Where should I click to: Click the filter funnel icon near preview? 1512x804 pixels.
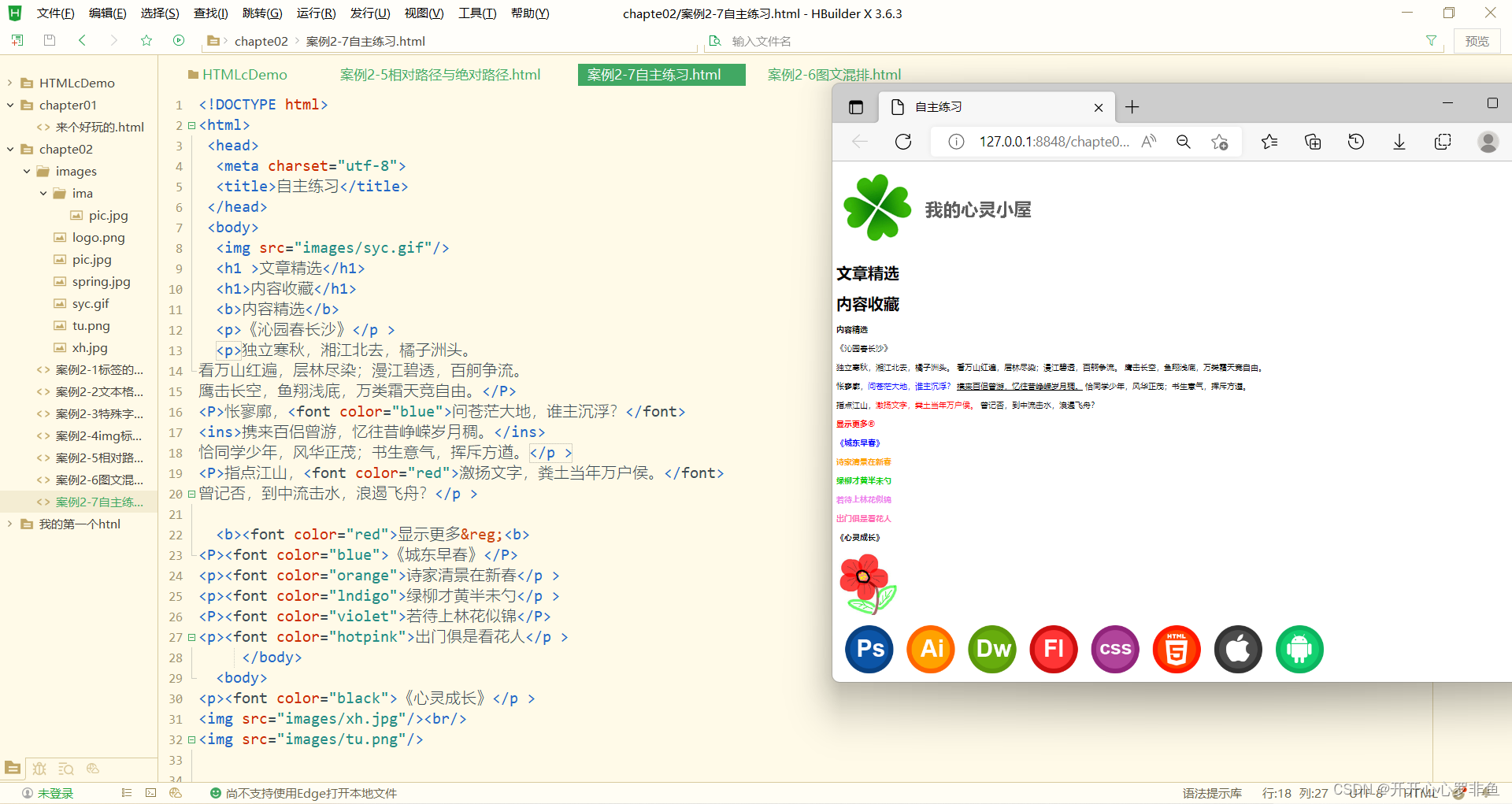click(1431, 41)
